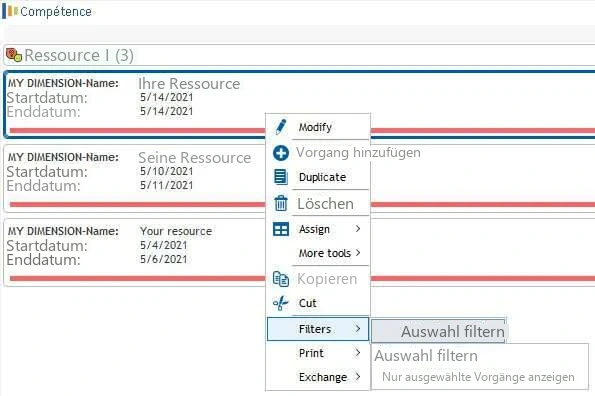595x396 pixels.
Task: Choose Kopieren from the context menu
Action: pyautogui.click(x=318, y=279)
